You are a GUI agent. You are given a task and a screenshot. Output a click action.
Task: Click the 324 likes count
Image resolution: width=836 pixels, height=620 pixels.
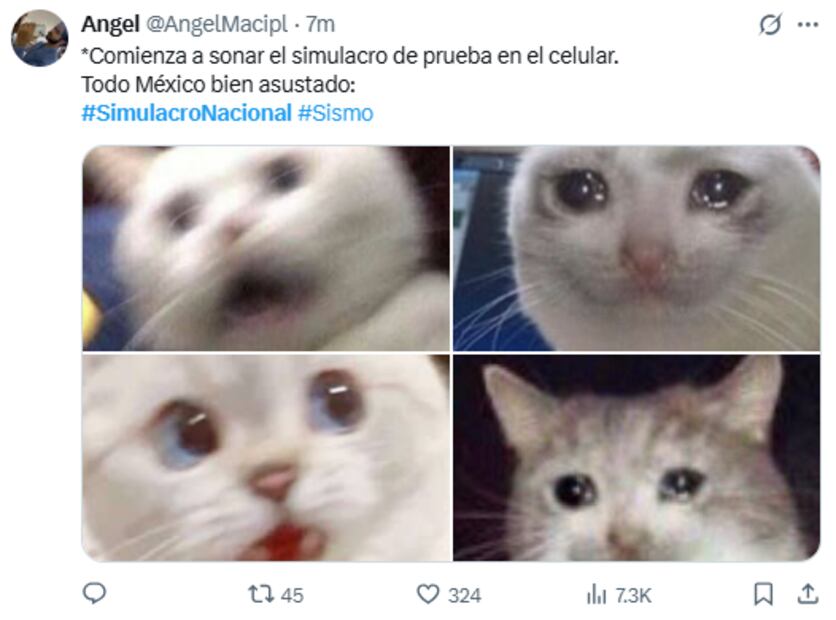464,595
